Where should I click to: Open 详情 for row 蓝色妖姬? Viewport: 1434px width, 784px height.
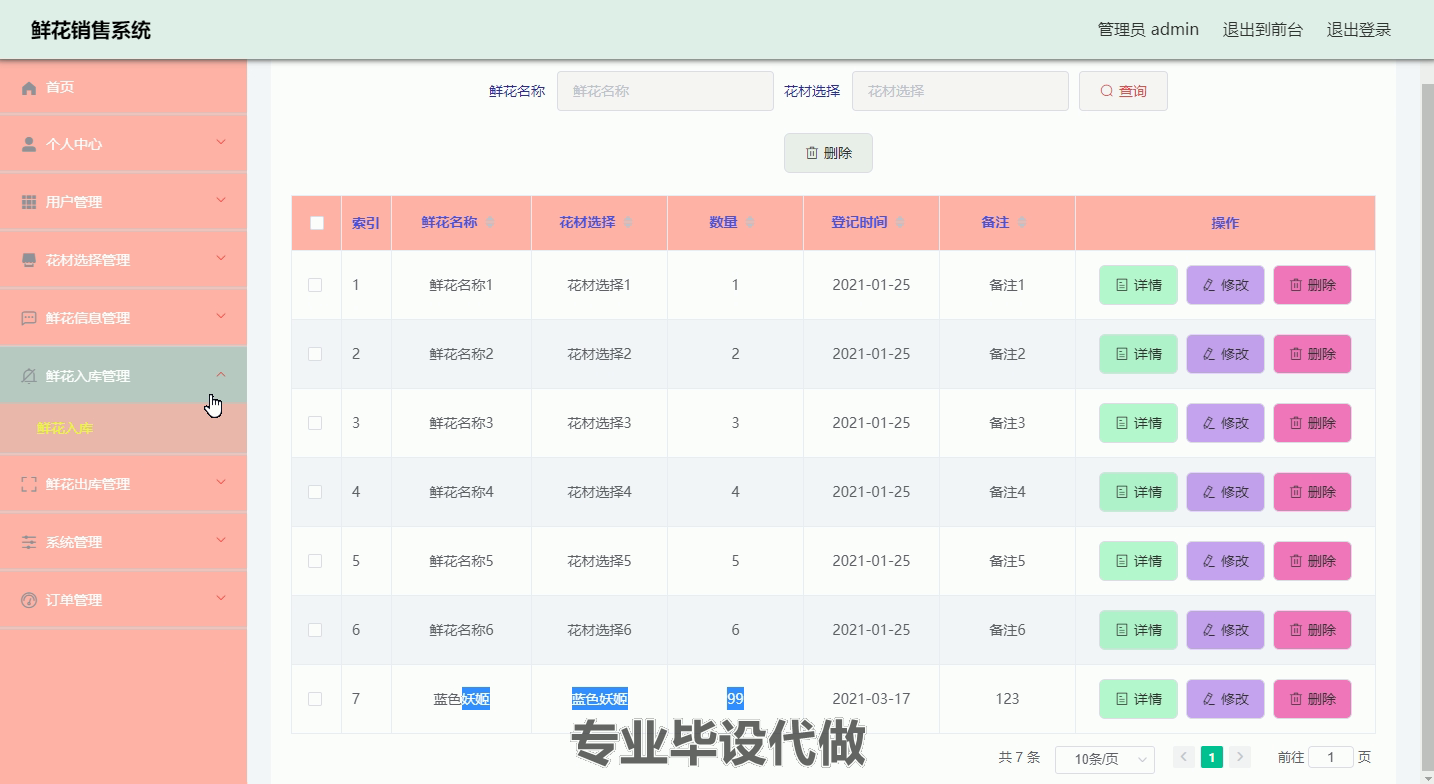click(x=1138, y=699)
